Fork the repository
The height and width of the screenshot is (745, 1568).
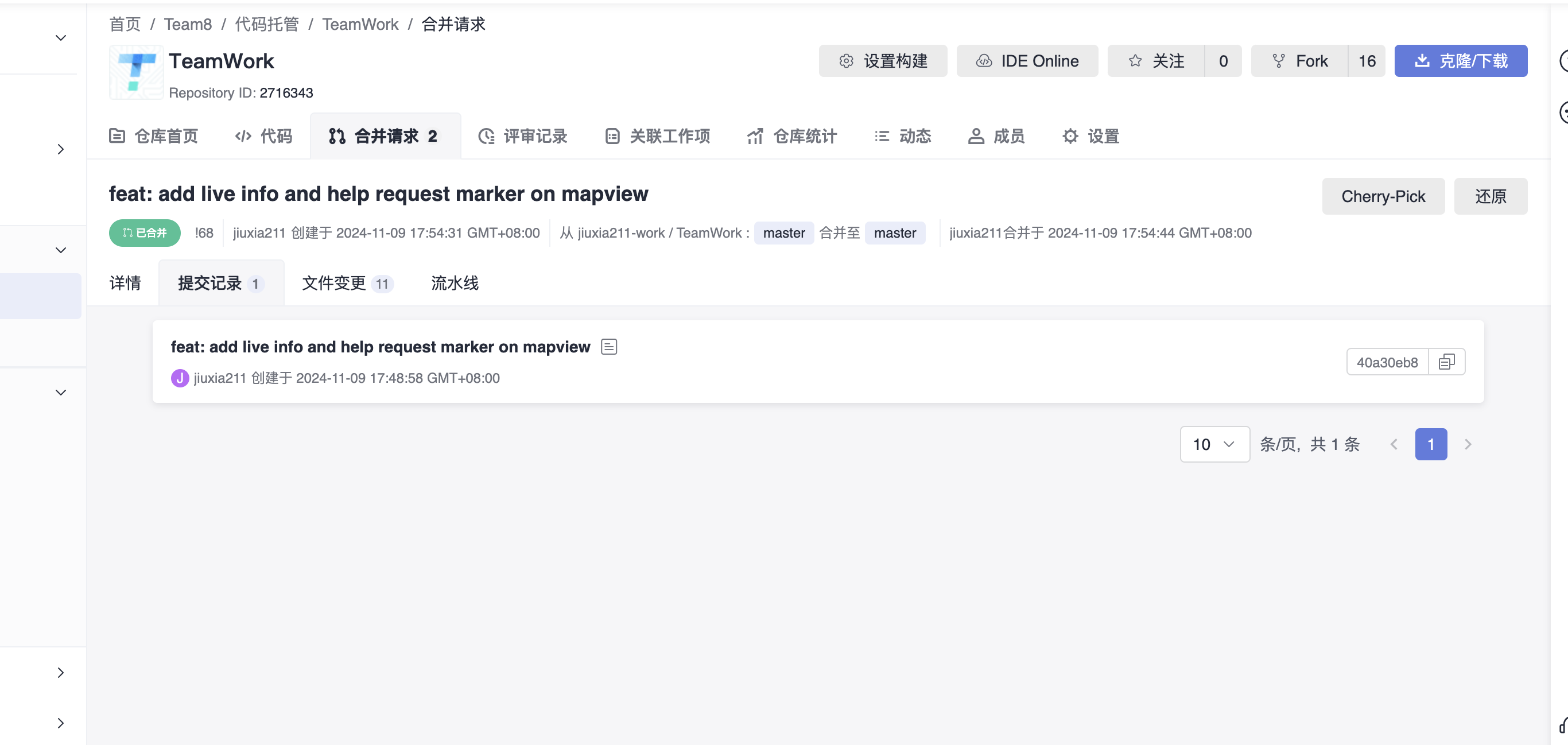[x=1299, y=61]
